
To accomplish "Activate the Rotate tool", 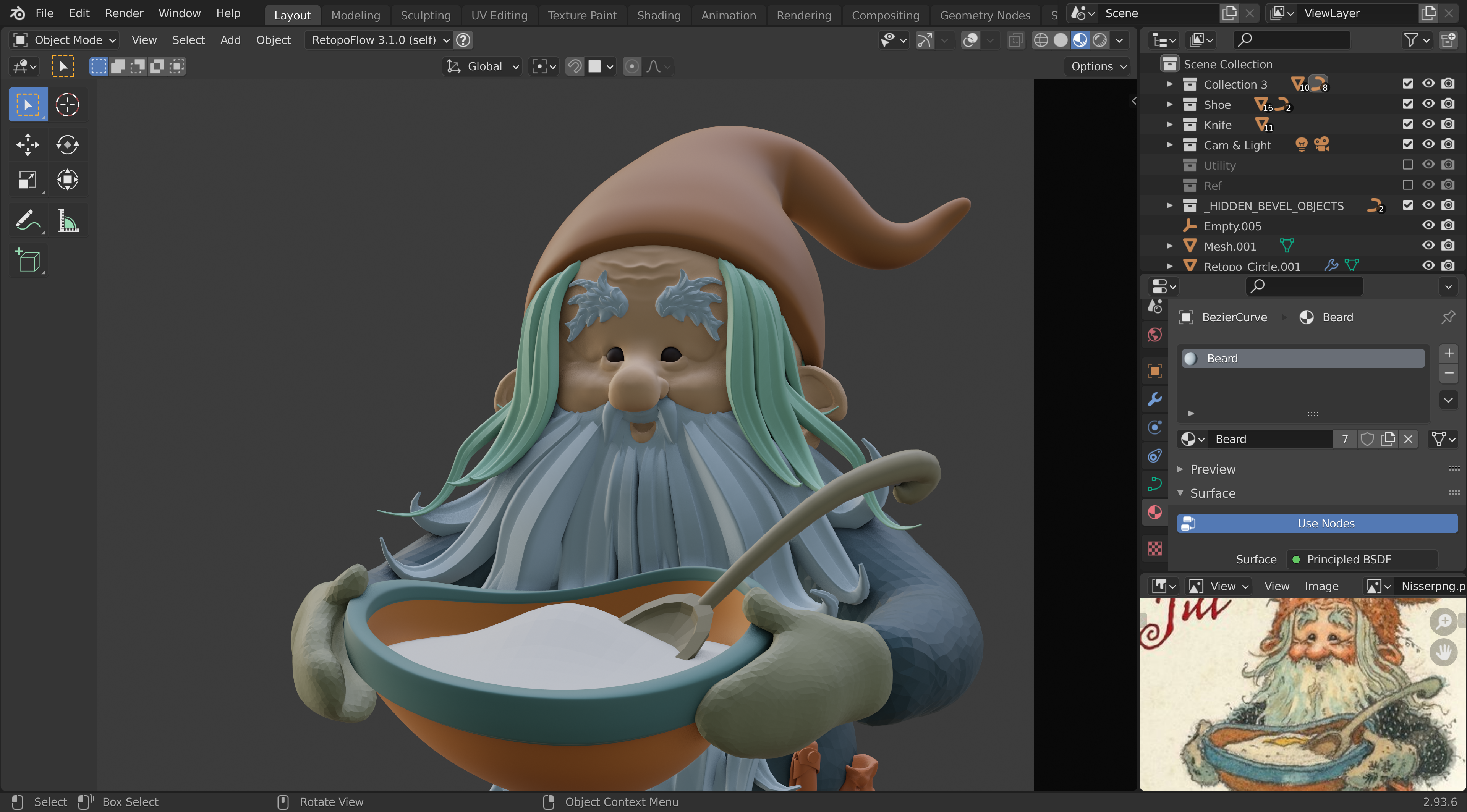I will tap(67, 145).
